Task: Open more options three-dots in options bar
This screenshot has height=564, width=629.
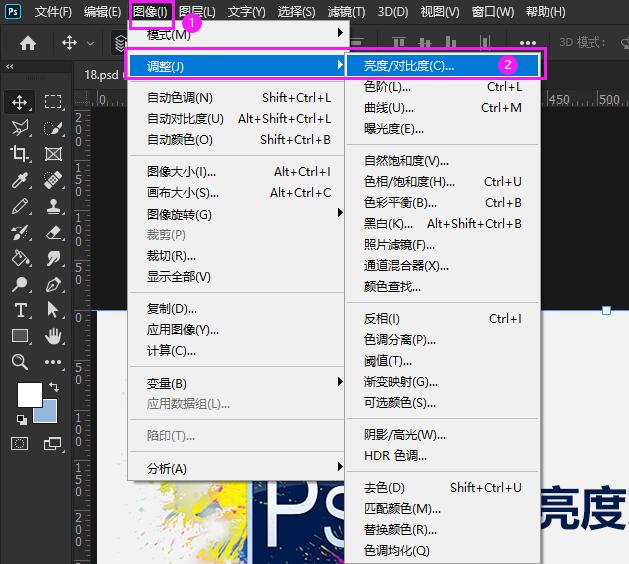Action: click(528, 43)
